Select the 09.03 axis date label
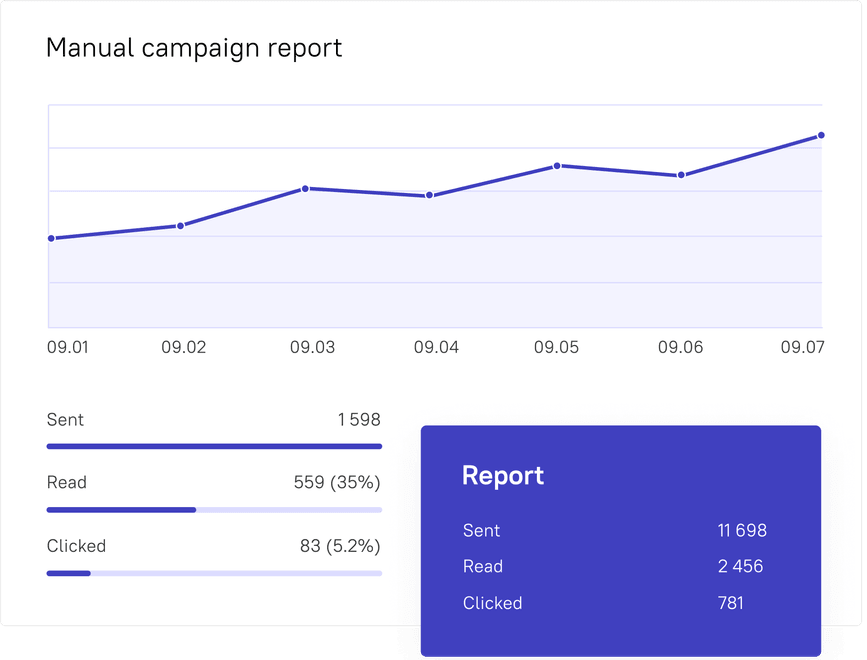Screen dimensions: 867x660 click(312, 347)
